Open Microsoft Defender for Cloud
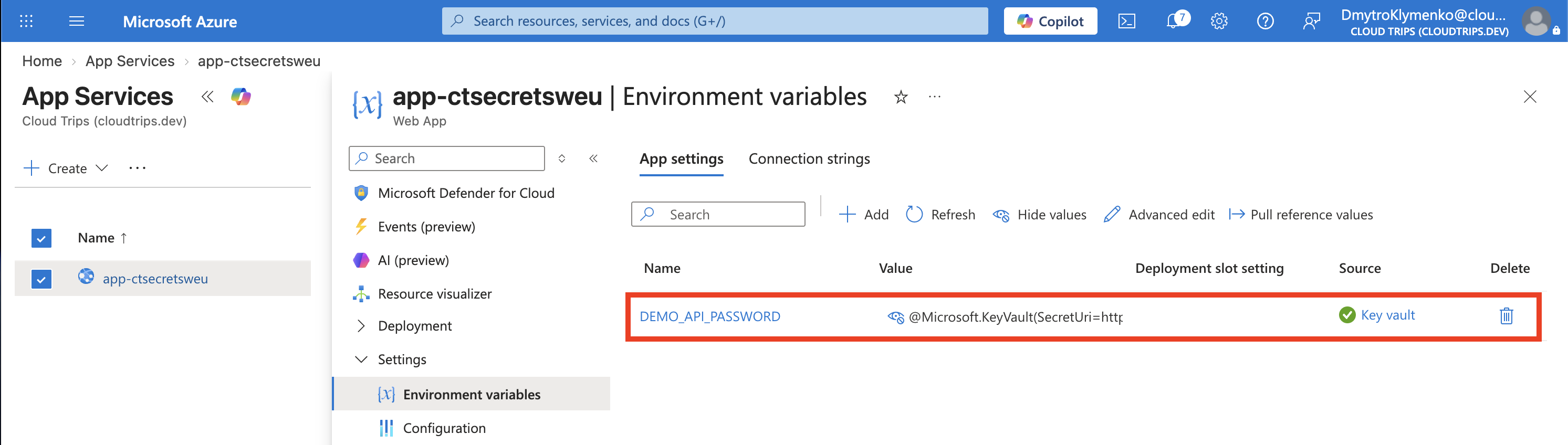1568x445 pixels. pyautogui.click(x=466, y=193)
